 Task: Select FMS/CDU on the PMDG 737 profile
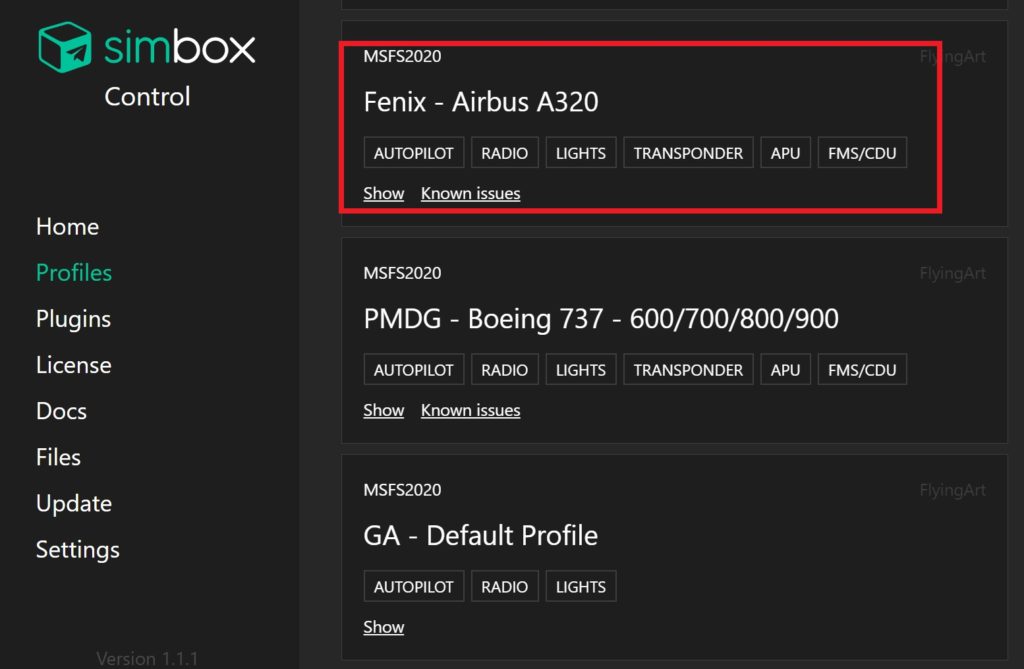click(861, 369)
